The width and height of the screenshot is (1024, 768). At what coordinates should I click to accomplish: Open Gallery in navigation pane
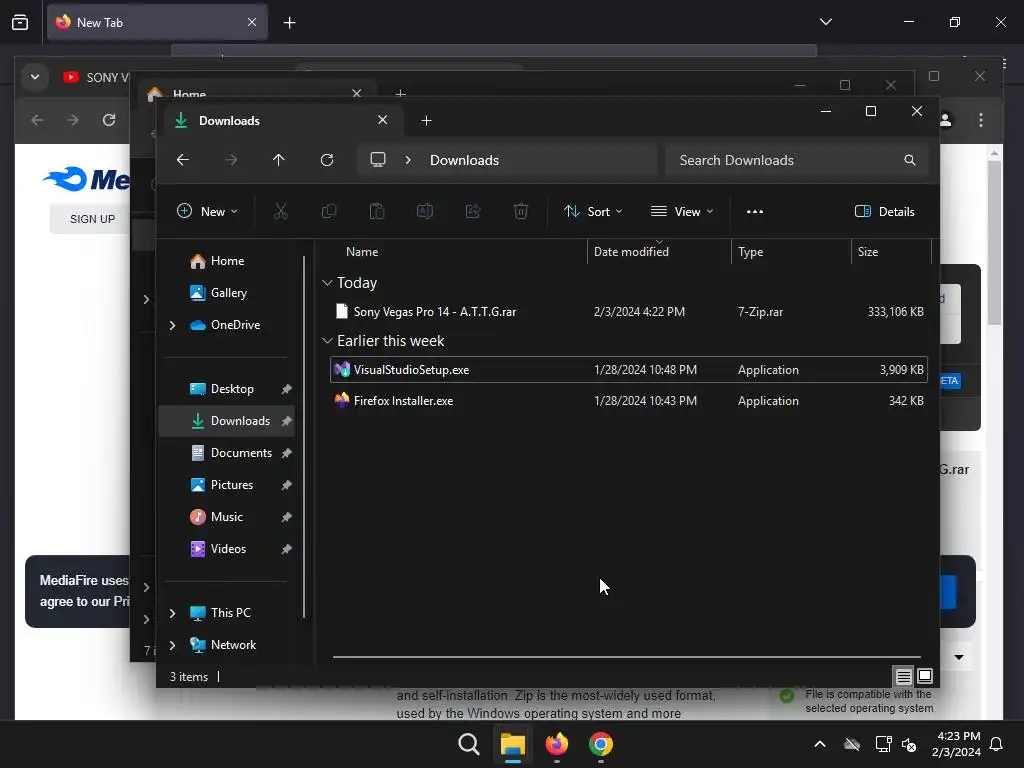click(226, 293)
